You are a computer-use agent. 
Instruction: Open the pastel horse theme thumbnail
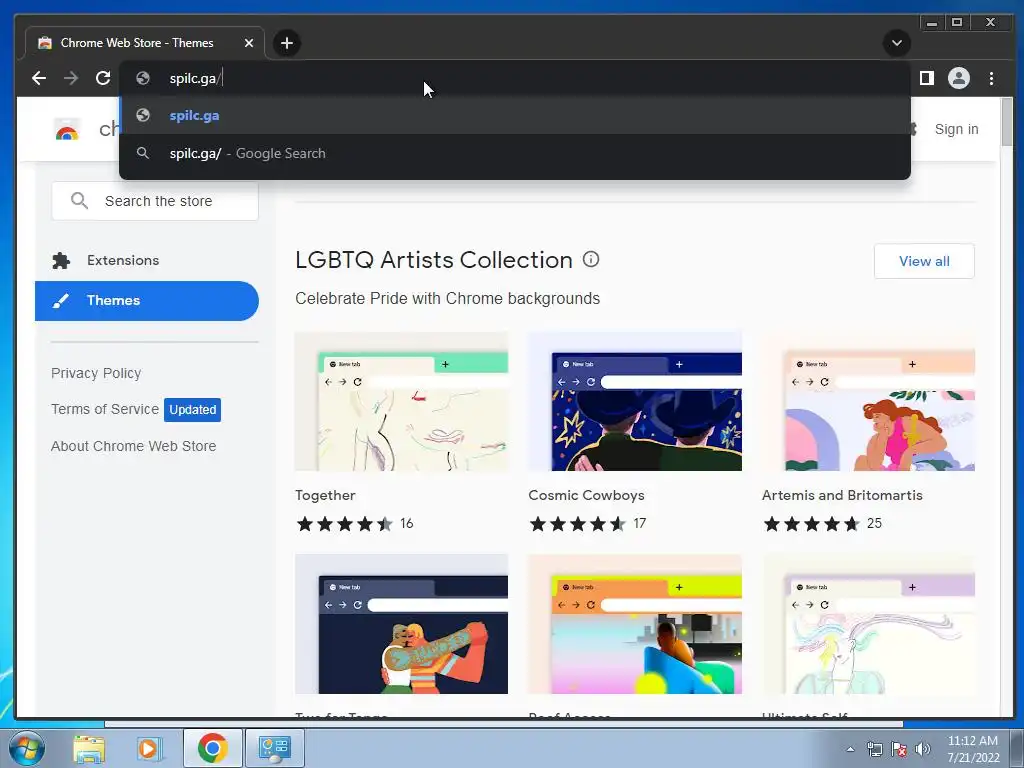(869, 624)
